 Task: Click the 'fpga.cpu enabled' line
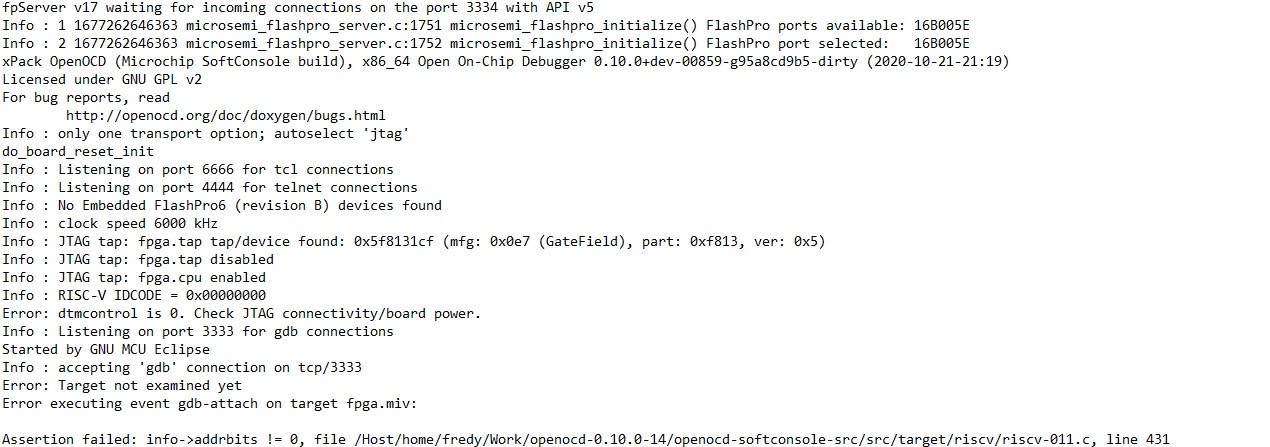click(134, 278)
